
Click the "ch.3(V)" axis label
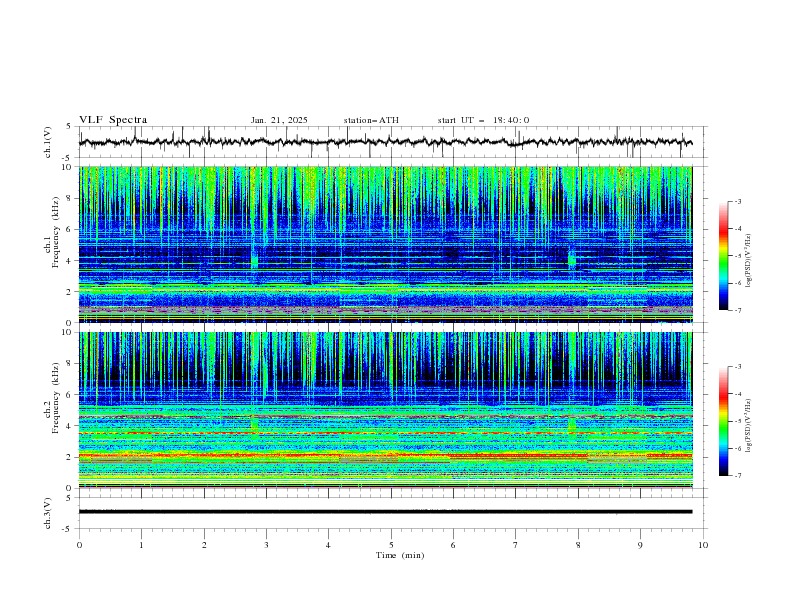click(x=48, y=513)
